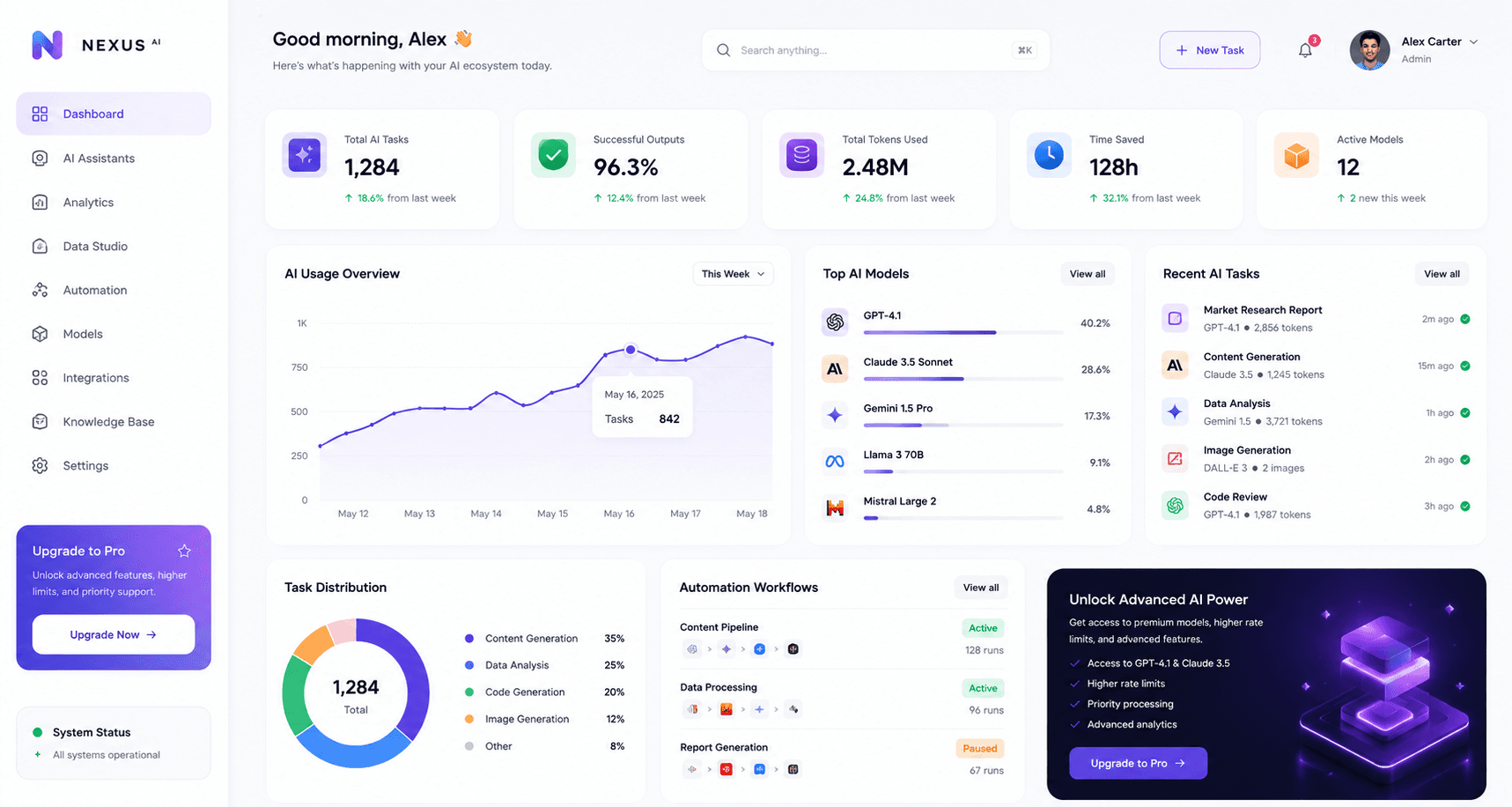Go to the Dashboard menu item
Viewport: 1512px width, 807px height.
click(114, 114)
